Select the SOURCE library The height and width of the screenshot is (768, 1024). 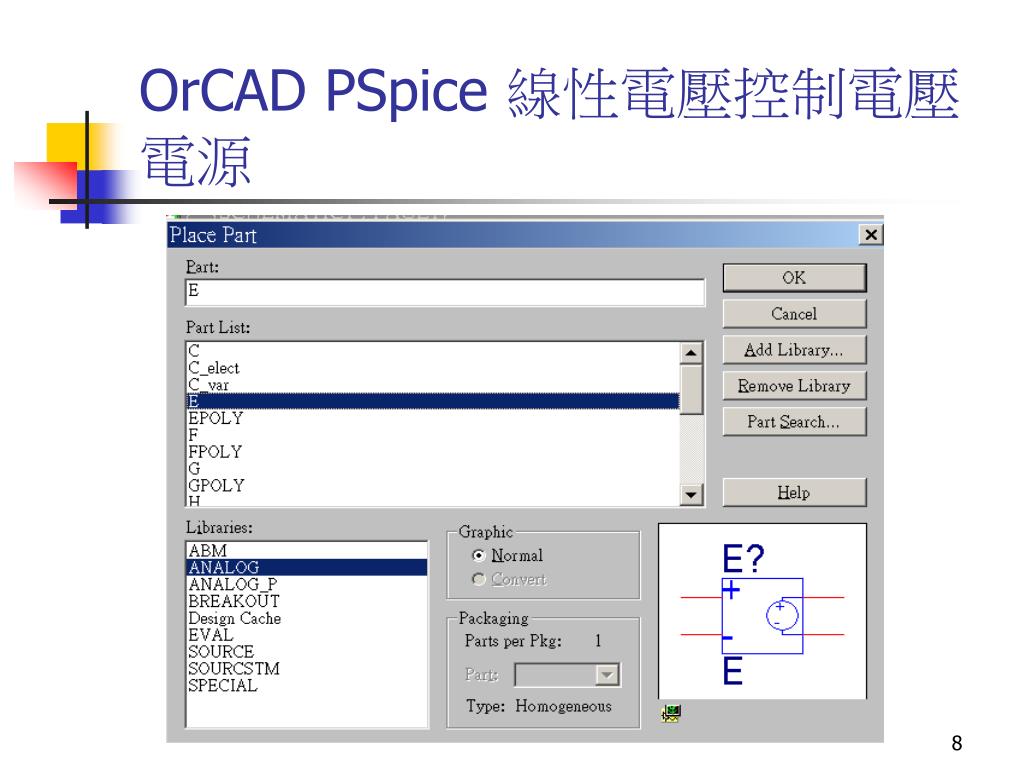click(307, 652)
